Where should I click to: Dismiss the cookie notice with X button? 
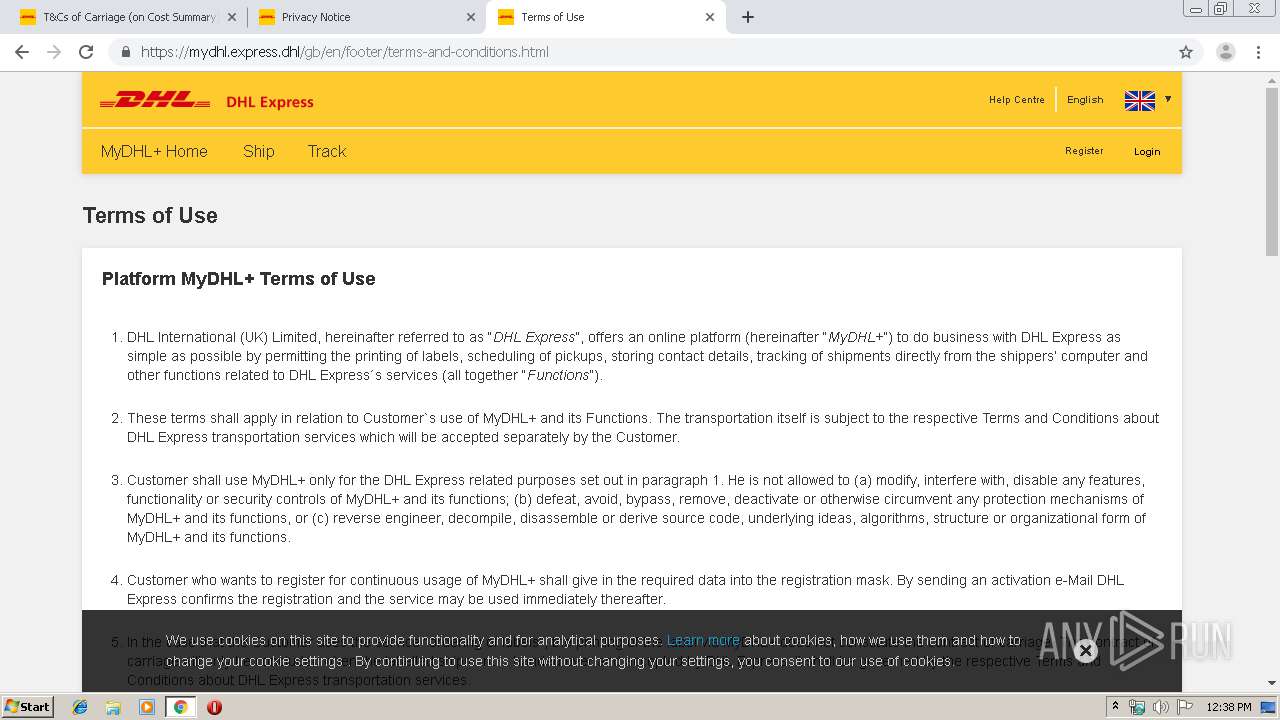click(1085, 651)
